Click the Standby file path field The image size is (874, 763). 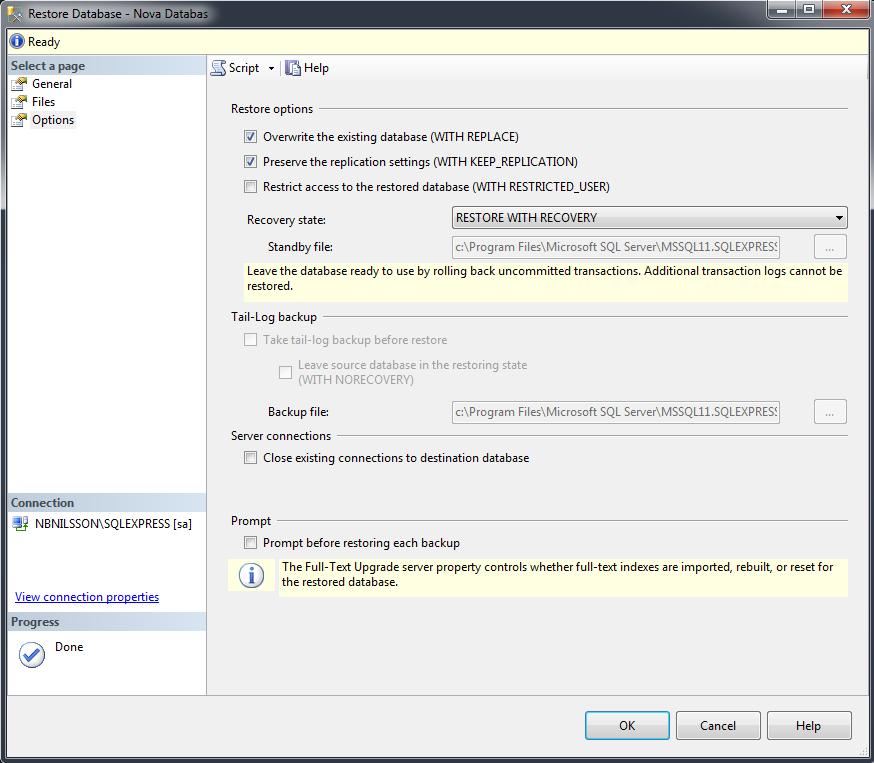tap(615, 247)
